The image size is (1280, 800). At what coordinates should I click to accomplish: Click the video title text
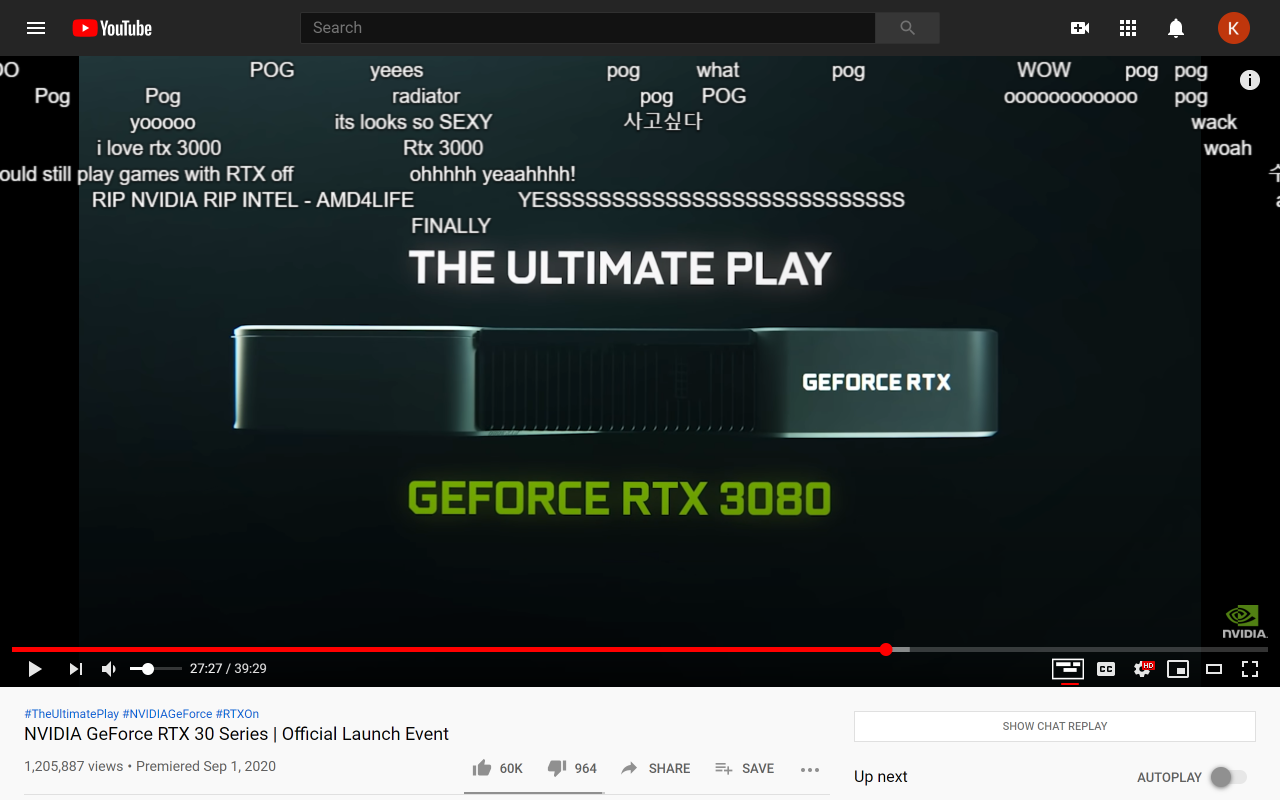[x=236, y=734]
